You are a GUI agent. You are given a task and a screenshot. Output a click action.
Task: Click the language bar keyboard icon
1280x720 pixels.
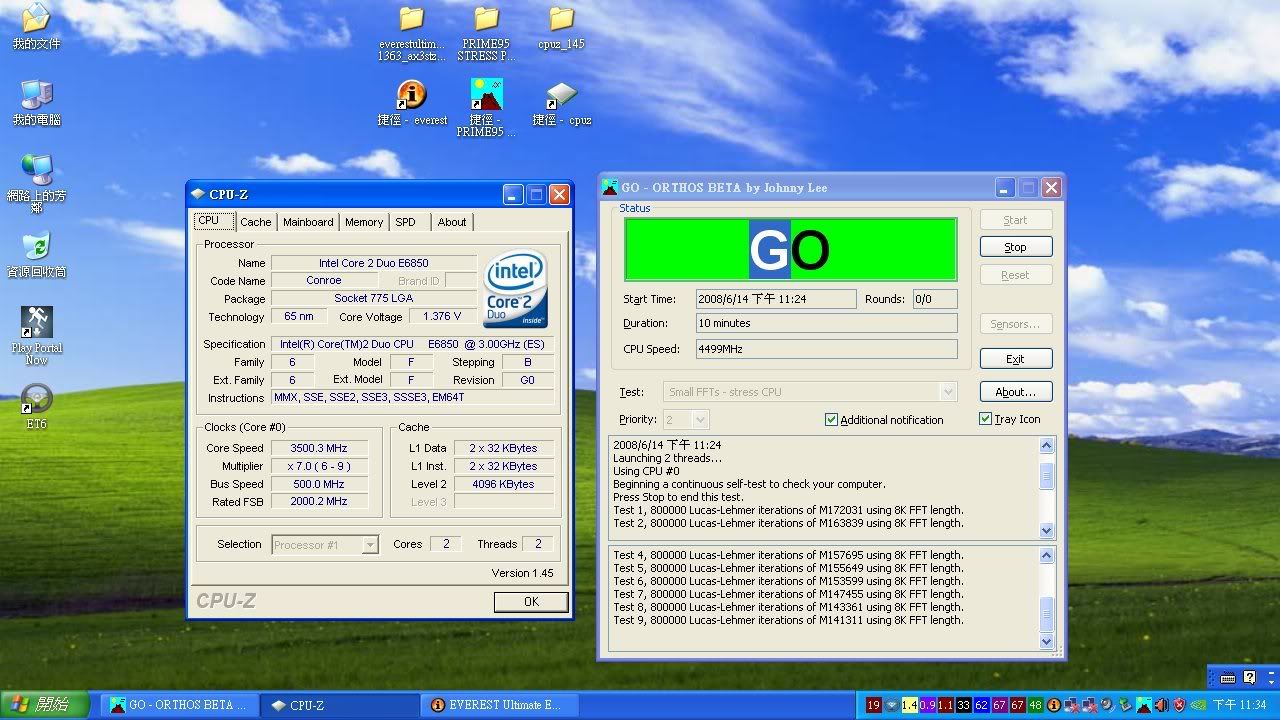1228,677
